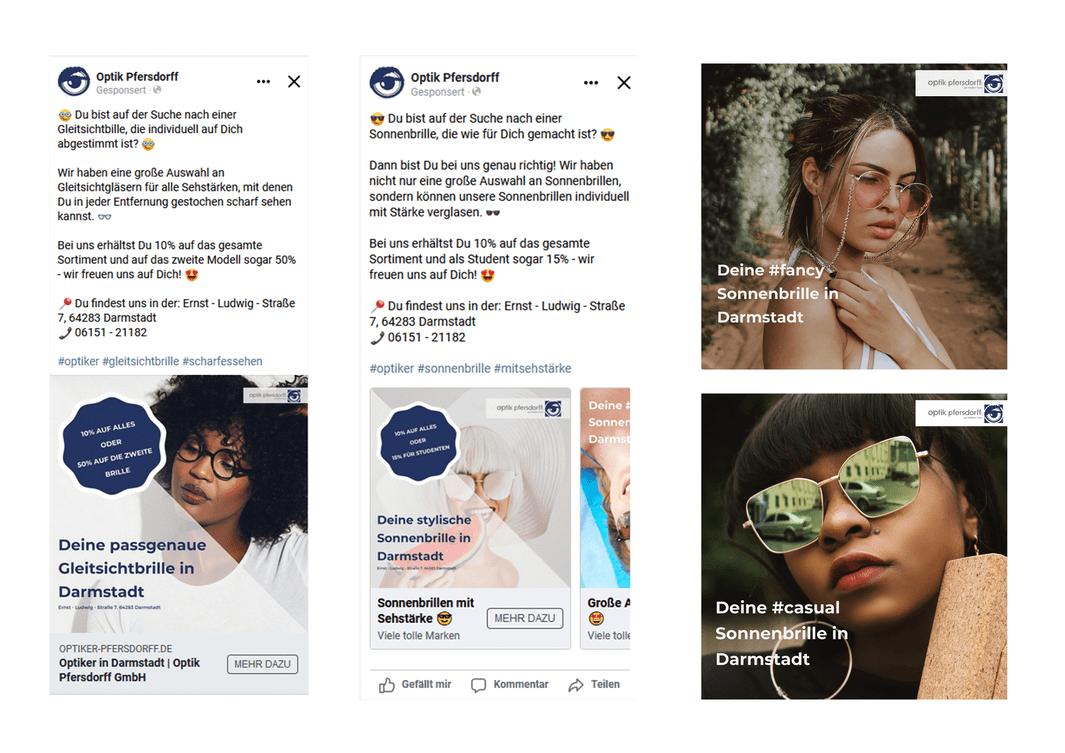Open the #casual Sonnenbrille ad image

point(854,547)
